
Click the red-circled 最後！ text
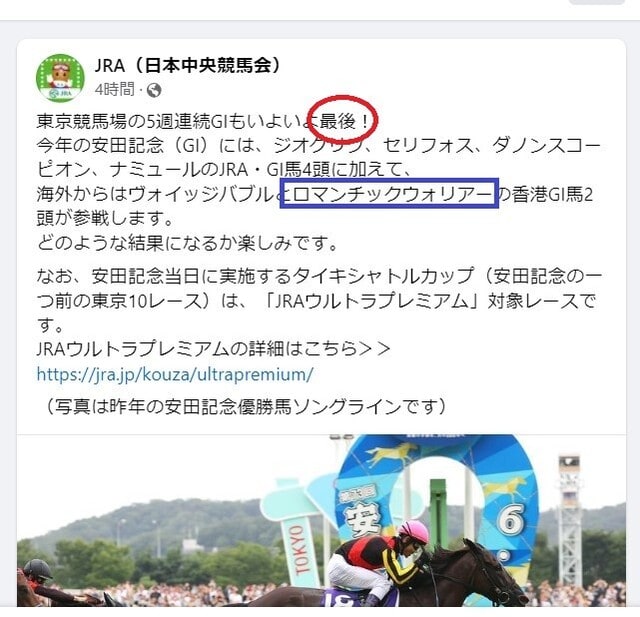click(343, 121)
